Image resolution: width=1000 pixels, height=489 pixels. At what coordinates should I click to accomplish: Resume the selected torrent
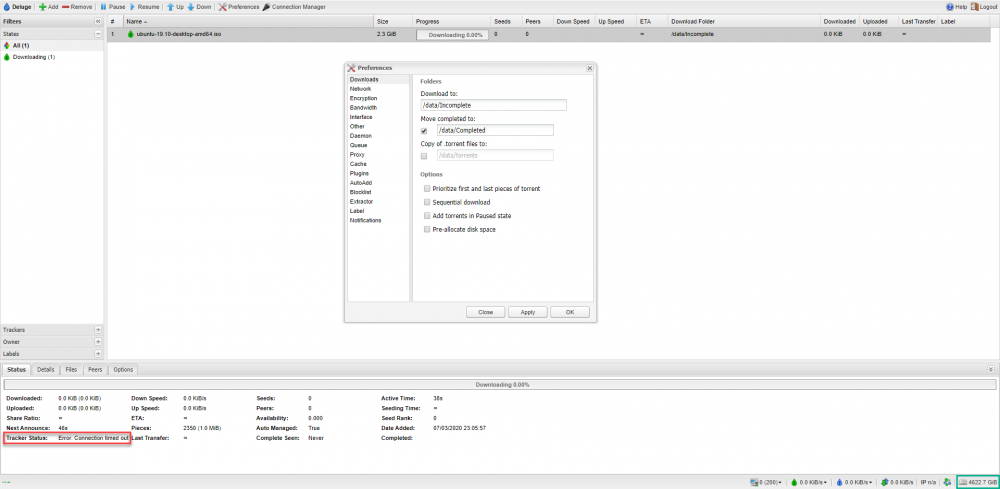point(144,6)
